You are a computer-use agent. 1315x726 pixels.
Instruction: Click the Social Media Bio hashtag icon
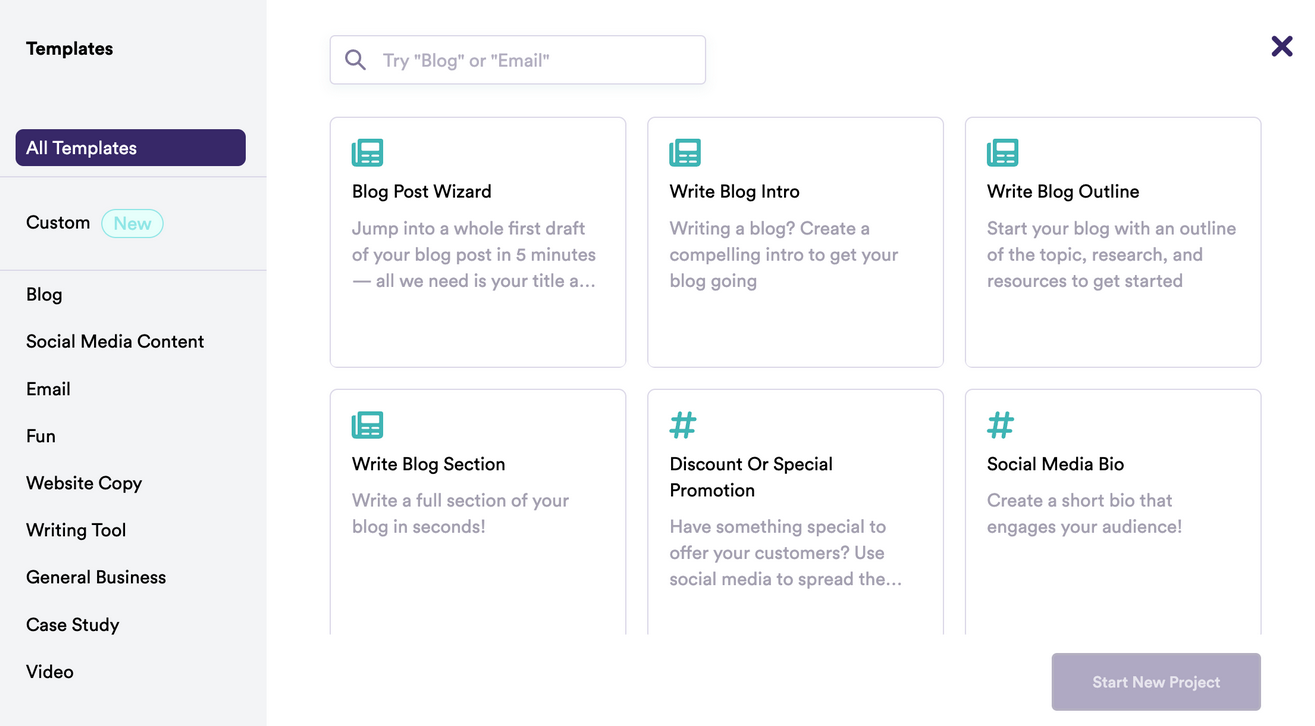[1000, 425]
